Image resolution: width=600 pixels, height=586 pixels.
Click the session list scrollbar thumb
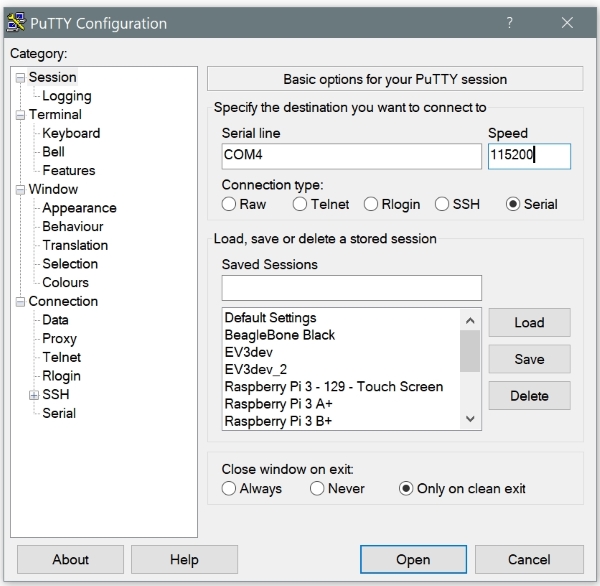(470, 351)
